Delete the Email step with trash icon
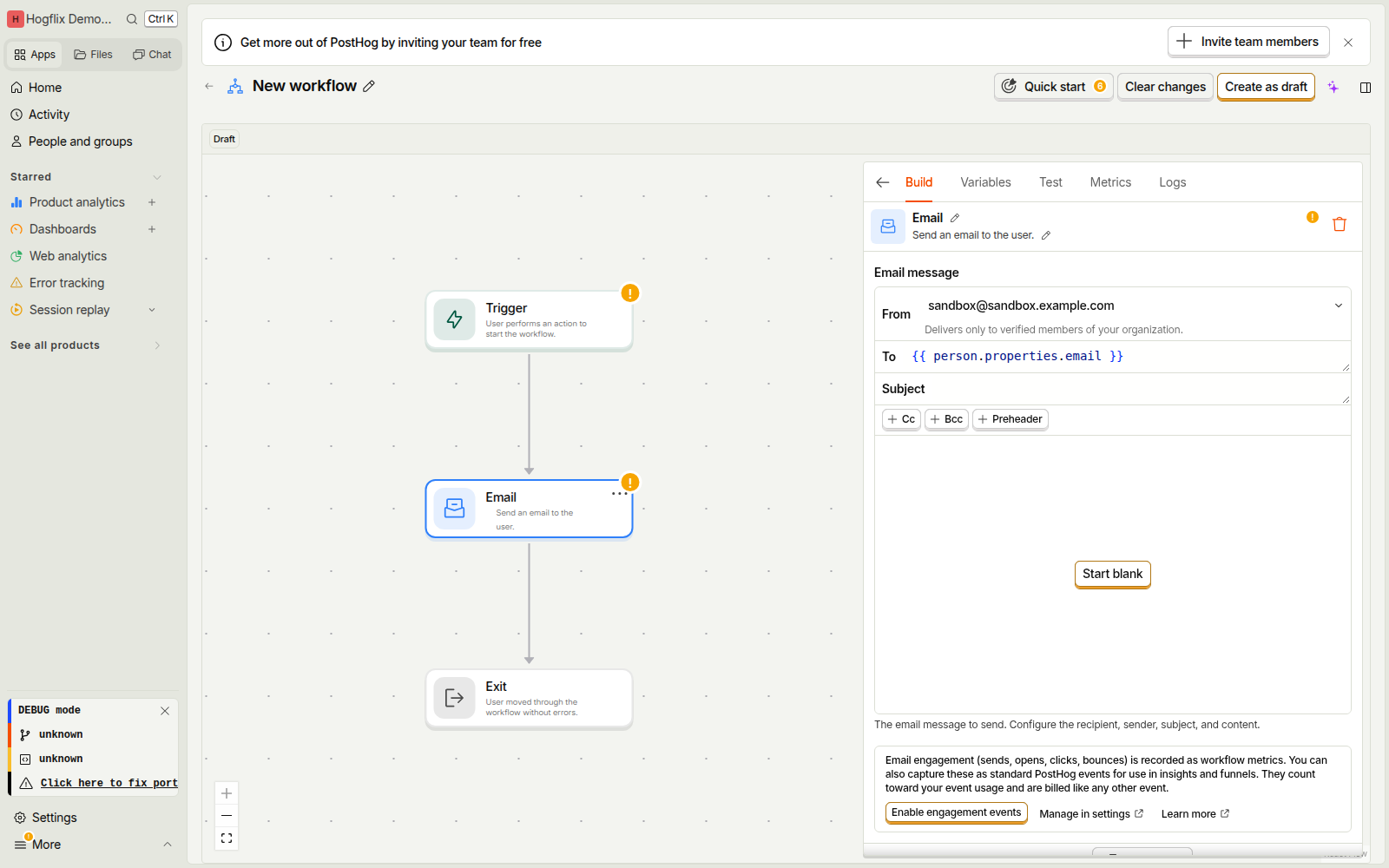Screen dimensions: 1389x868 point(1340,224)
